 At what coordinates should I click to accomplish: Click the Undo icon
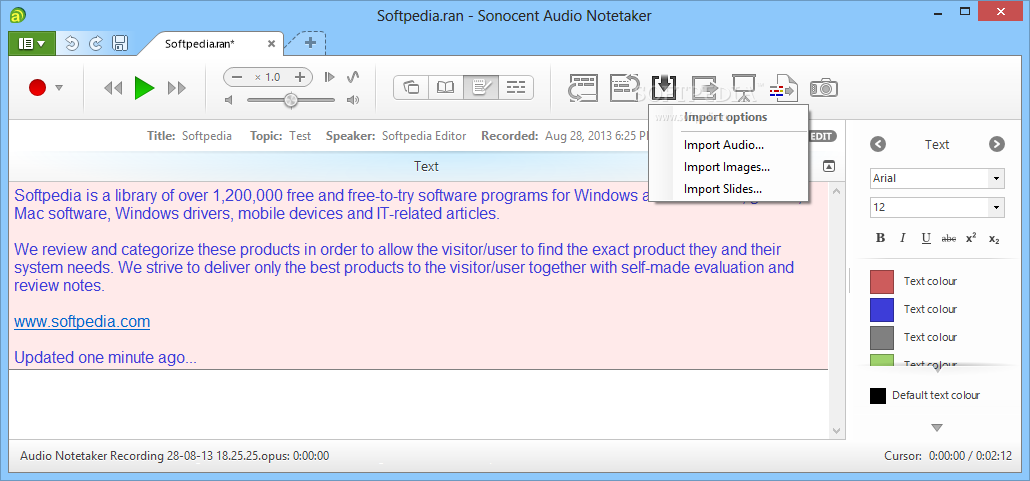[x=72, y=43]
